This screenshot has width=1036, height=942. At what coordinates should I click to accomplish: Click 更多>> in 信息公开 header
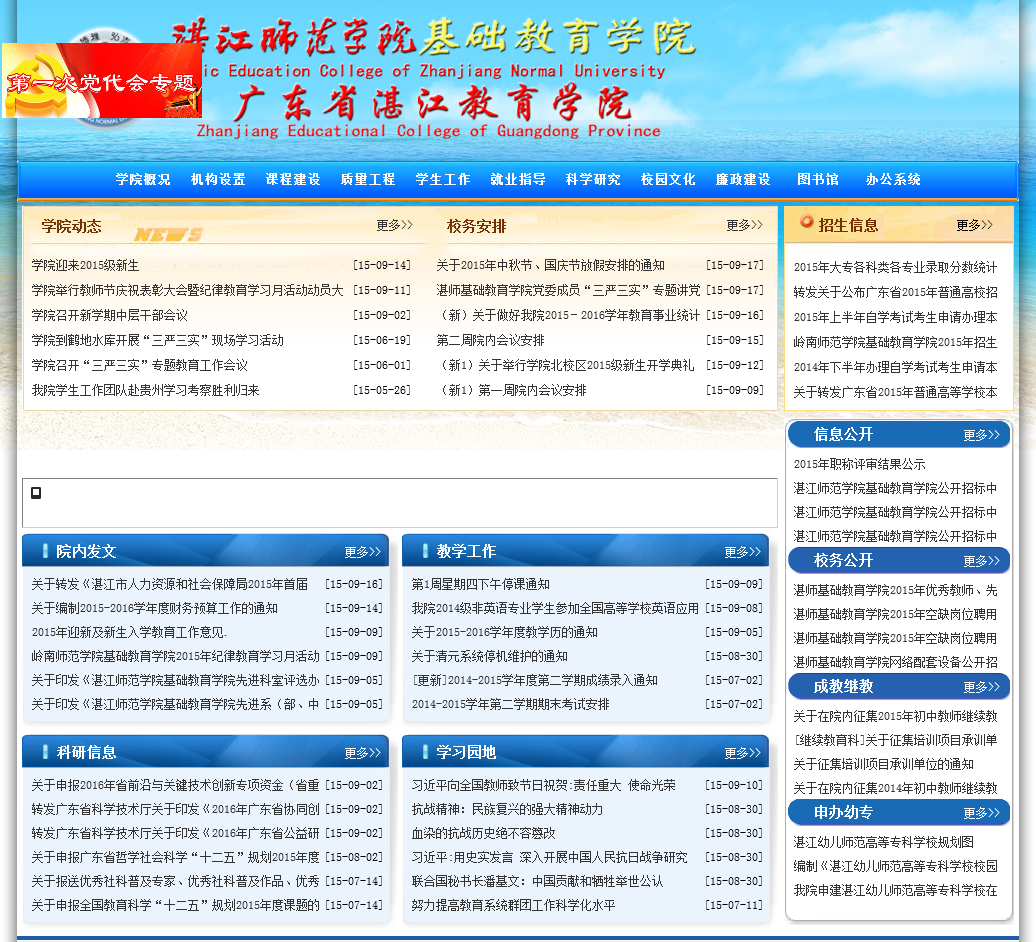[x=981, y=435]
